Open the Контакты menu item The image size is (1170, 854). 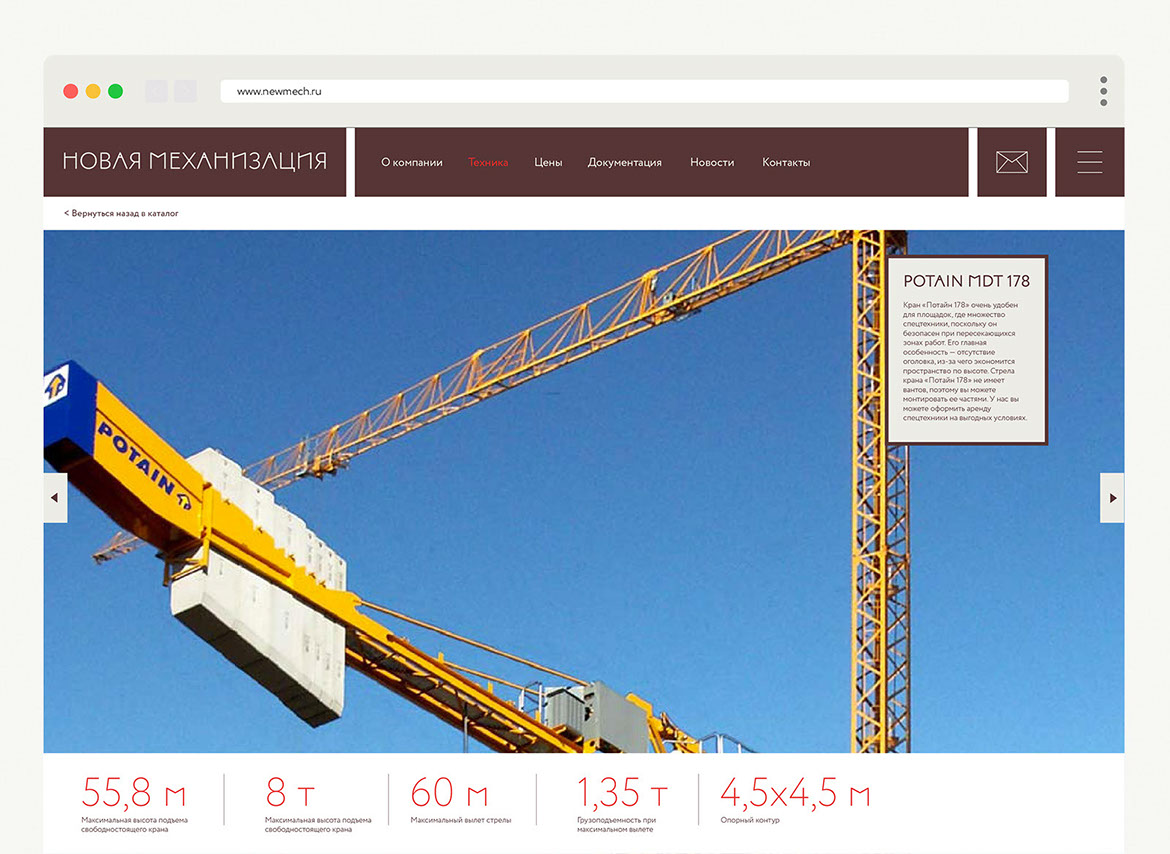click(x=786, y=162)
